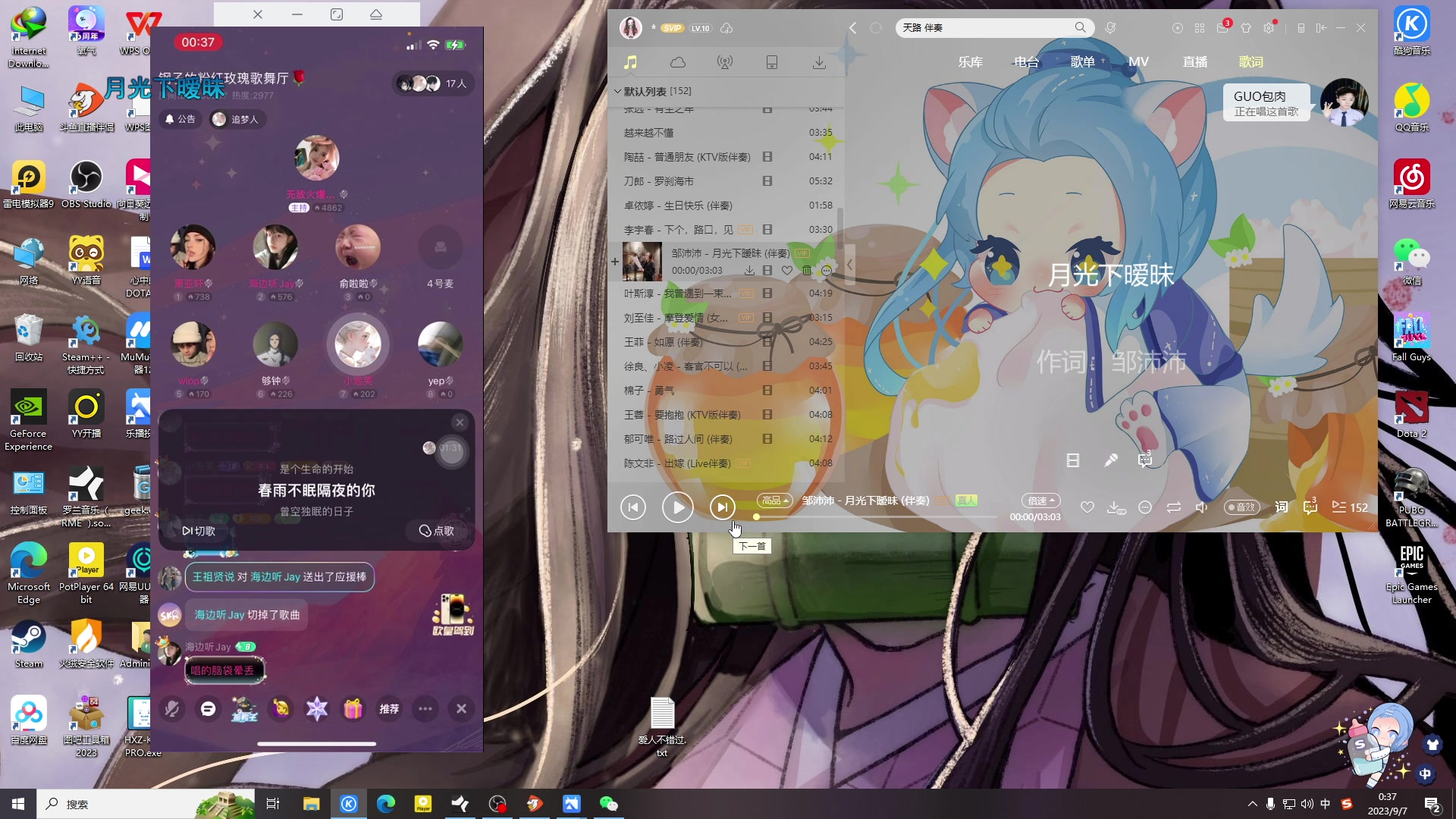
Task: Open the local music note tab in KuGou
Action: coord(630,62)
